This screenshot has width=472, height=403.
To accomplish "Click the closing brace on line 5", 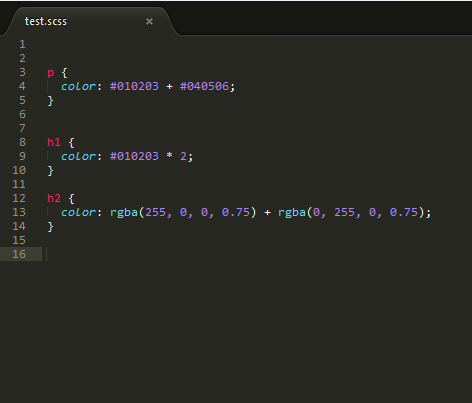I will [x=50, y=101].
